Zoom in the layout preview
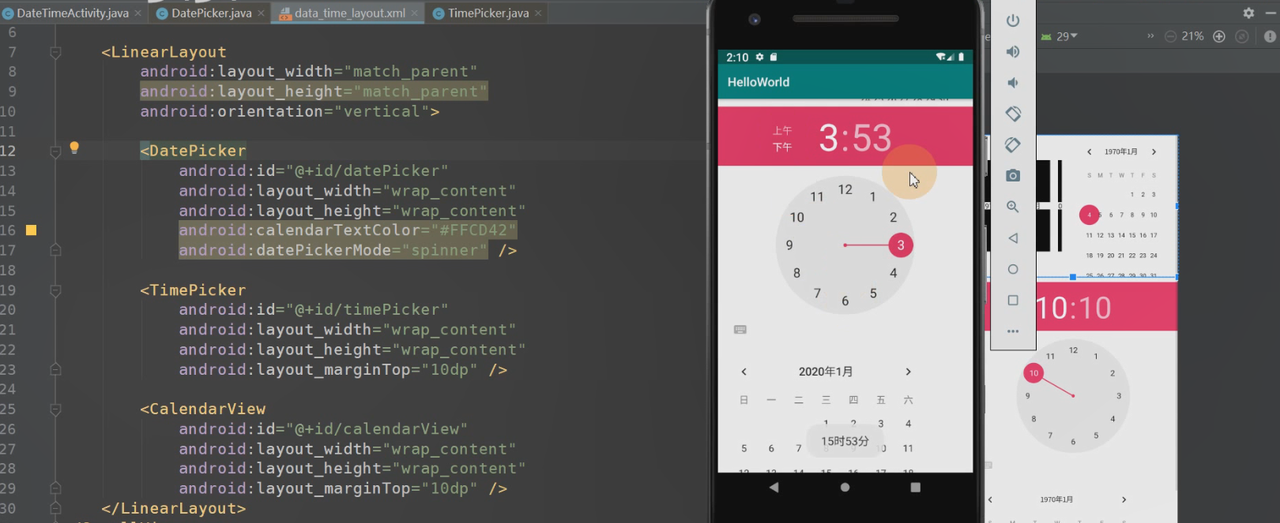 [1218, 36]
